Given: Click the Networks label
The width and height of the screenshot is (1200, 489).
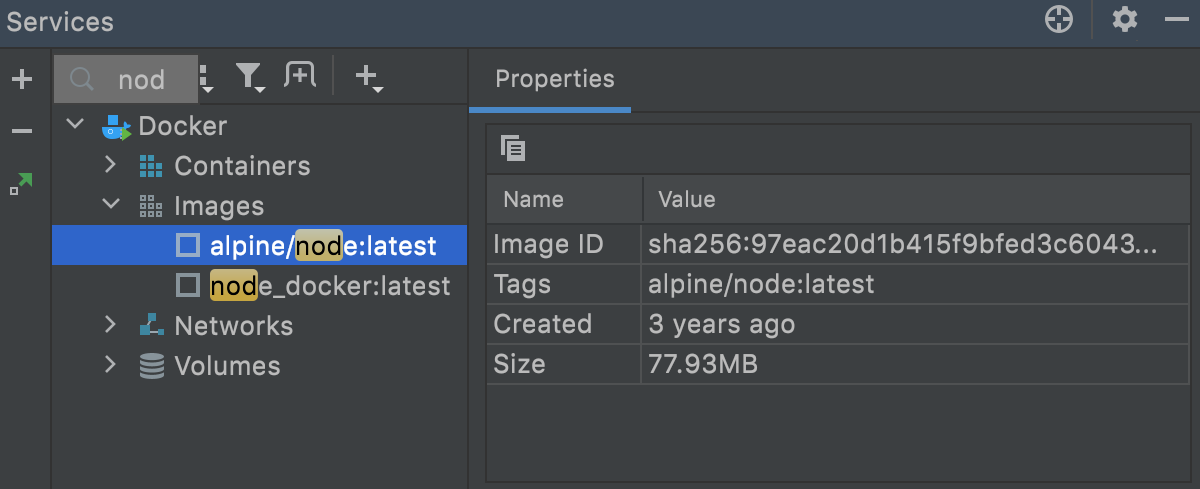Looking at the screenshot, I should 234,326.
